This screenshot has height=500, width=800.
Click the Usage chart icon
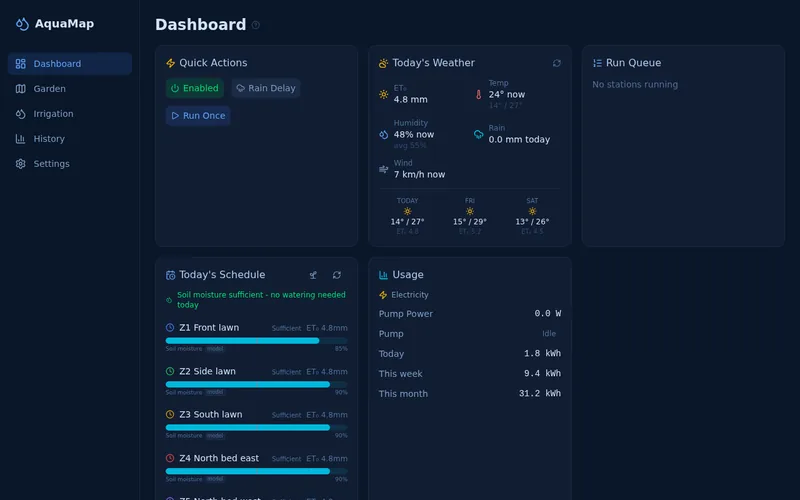point(383,275)
